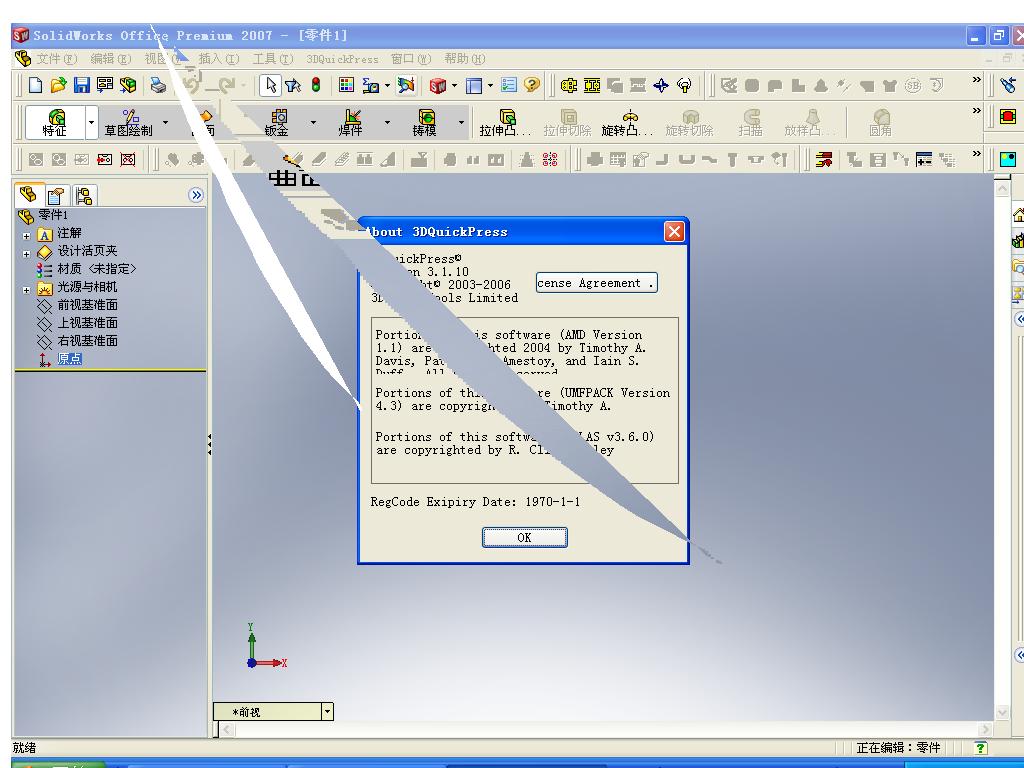Select the 右视基准面 Right Plane item
Viewport: 1024px width, 768px height.
pyautogui.click(x=78, y=341)
